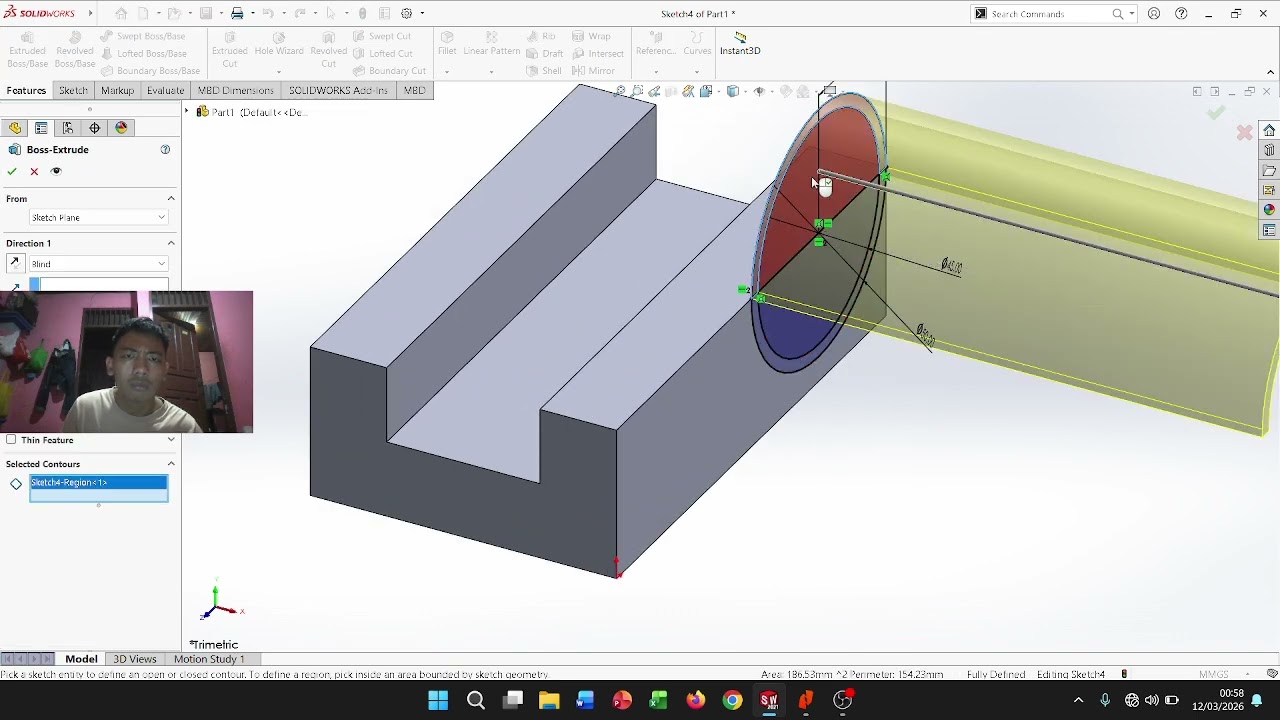Viewport: 1280px width, 720px height.
Task: Open the FeatureManager Design Tree tab
Action: point(14,128)
